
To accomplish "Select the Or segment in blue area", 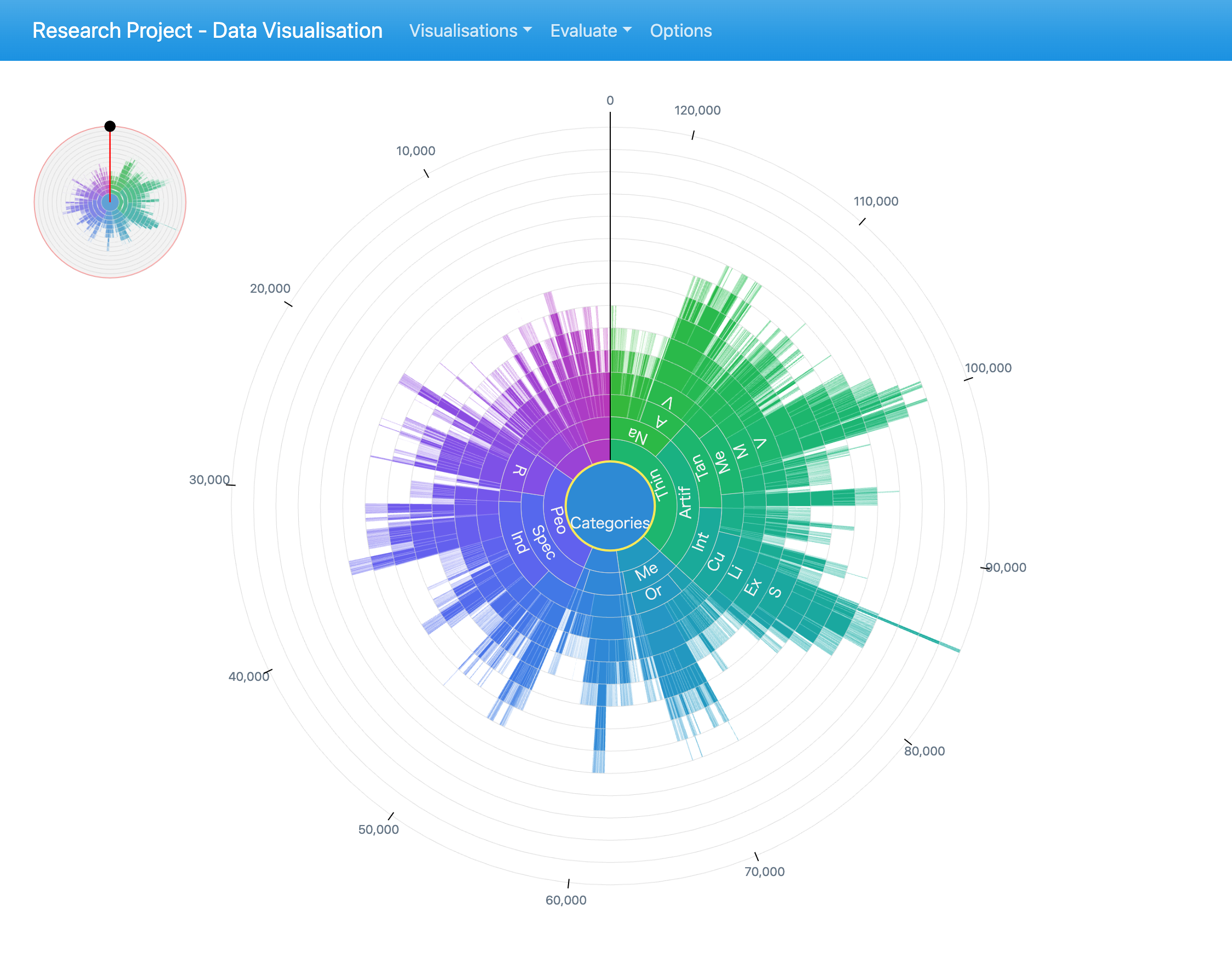I will [654, 593].
